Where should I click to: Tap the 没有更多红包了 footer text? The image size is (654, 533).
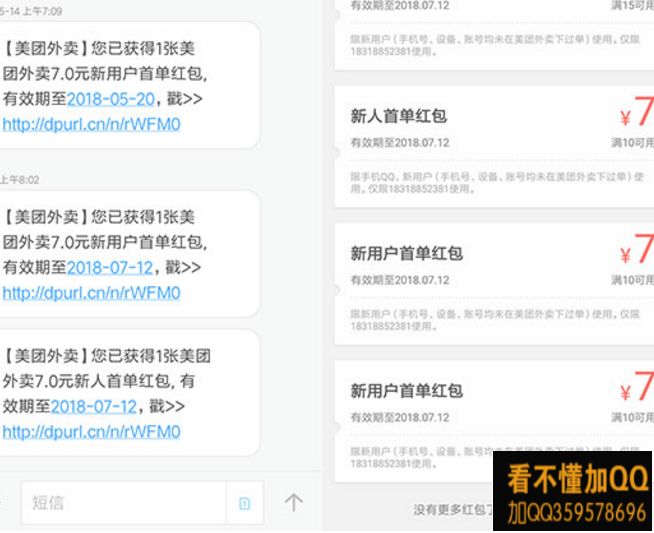[453, 509]
